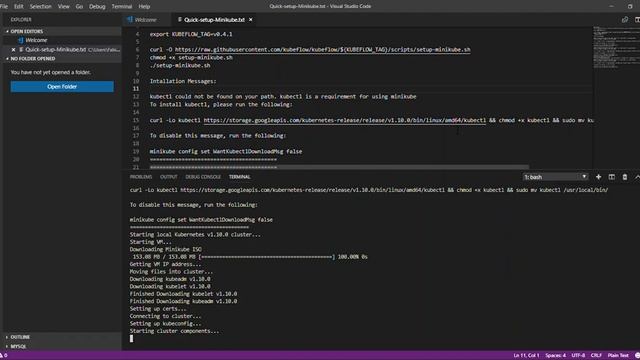Click the './setup-minikube.sh' line in editor

(x=180, y=65)
